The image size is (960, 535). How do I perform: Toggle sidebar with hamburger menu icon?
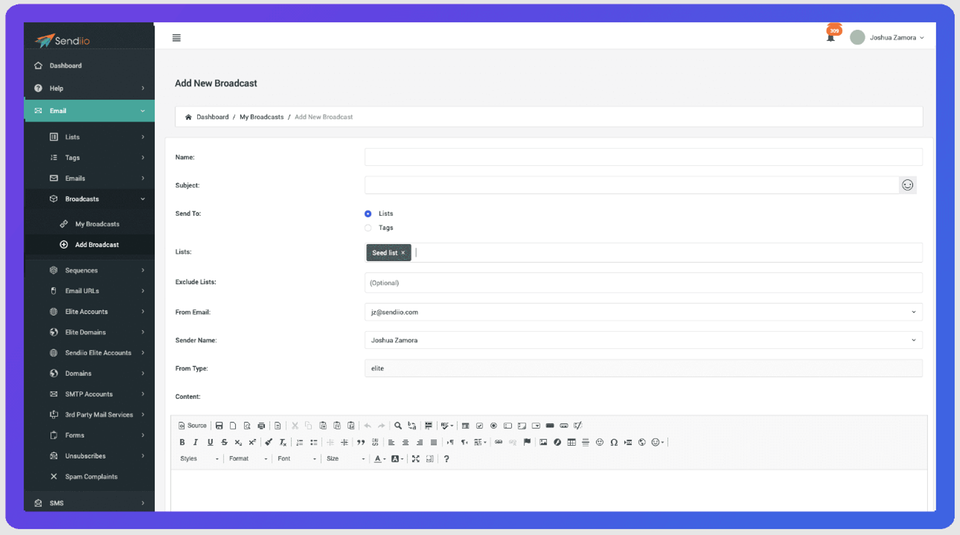176,38
